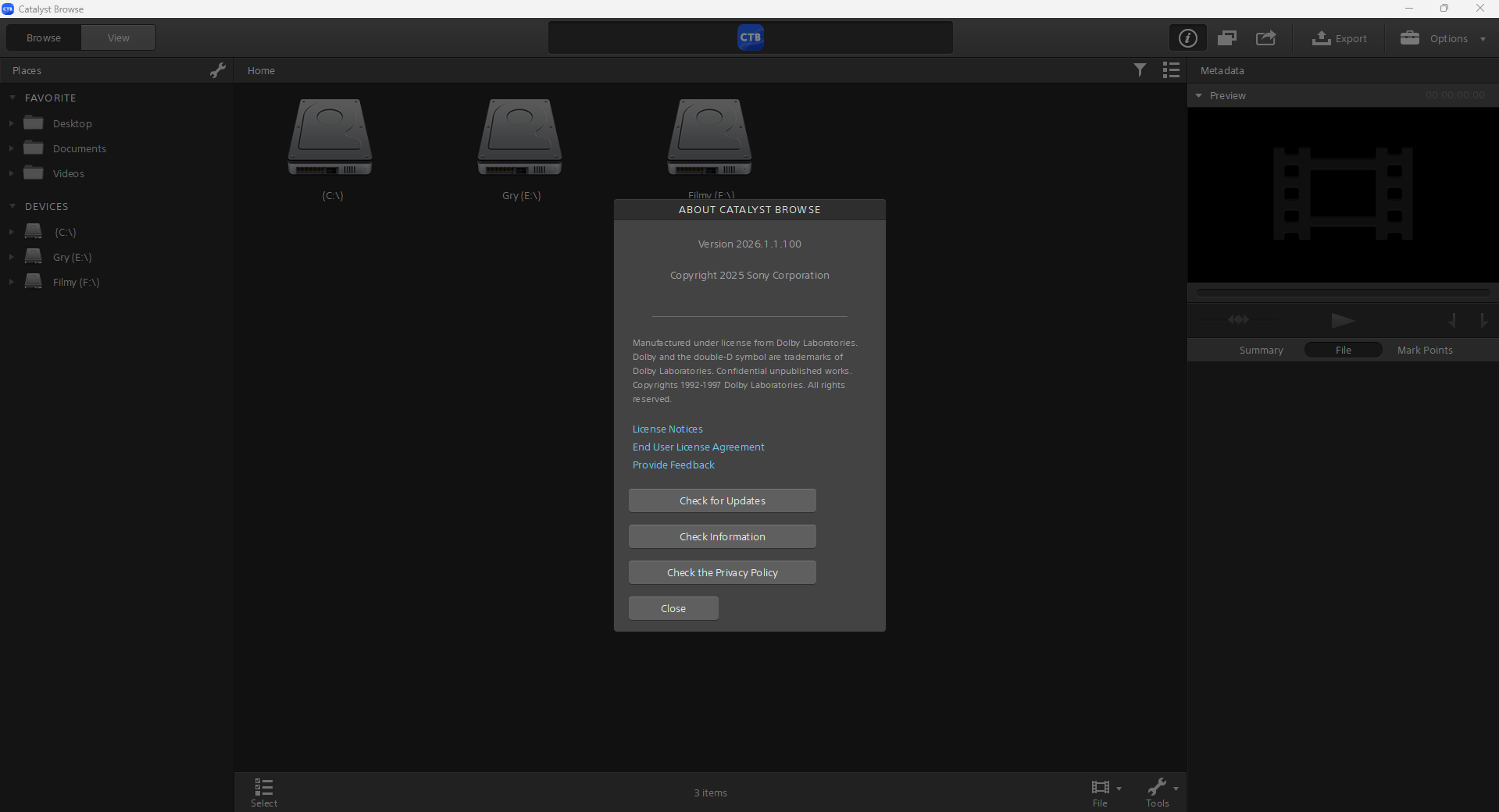1499x812 pixels.
Task: Select Desktop in the Places list
Action: (x=73, y=123)
